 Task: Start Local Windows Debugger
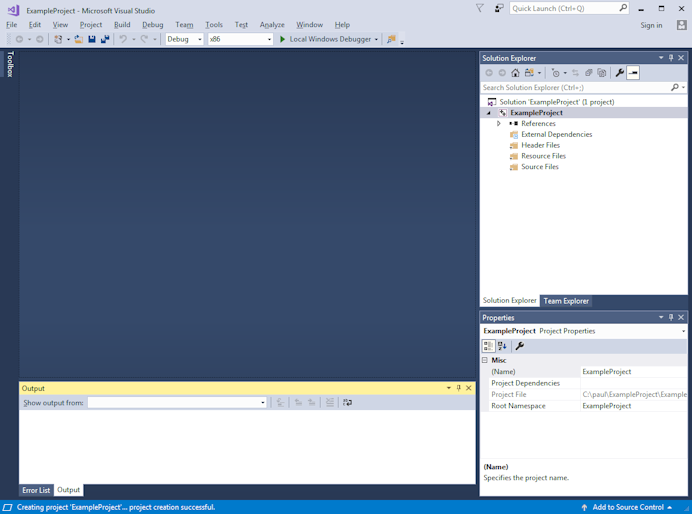pos(326,39)
